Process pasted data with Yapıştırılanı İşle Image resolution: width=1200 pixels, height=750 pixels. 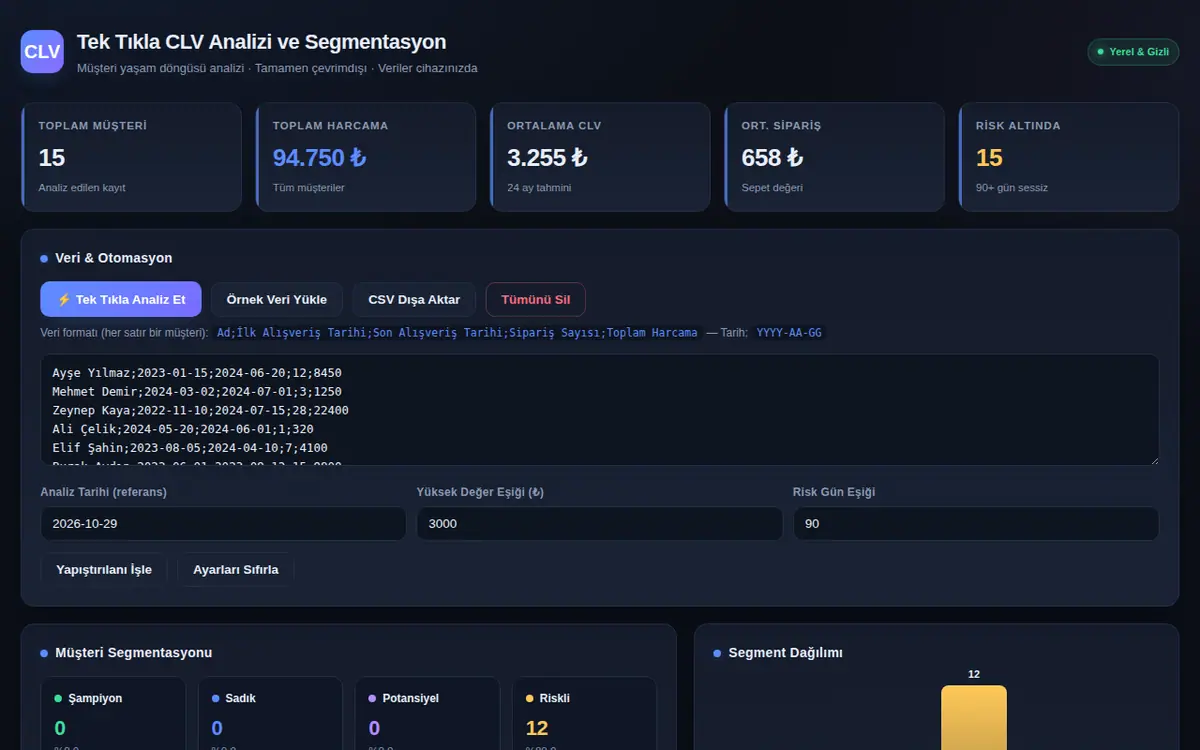pyautogui.click(x=104, y=569)
